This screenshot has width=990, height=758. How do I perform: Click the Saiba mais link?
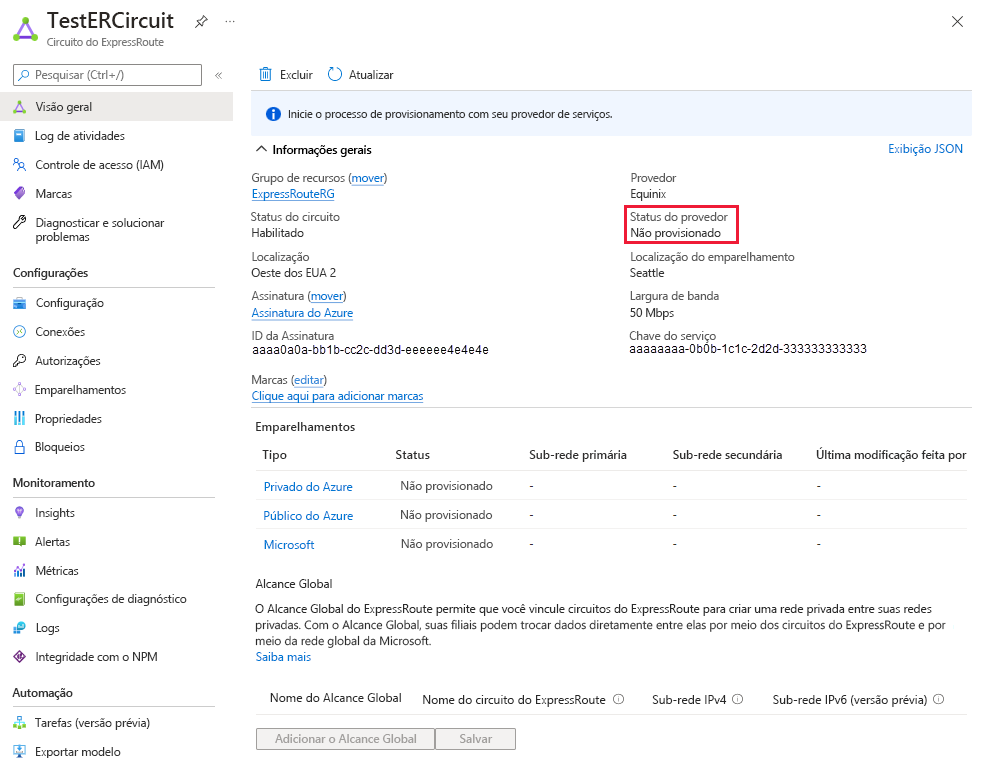click(x=283, y=657)
